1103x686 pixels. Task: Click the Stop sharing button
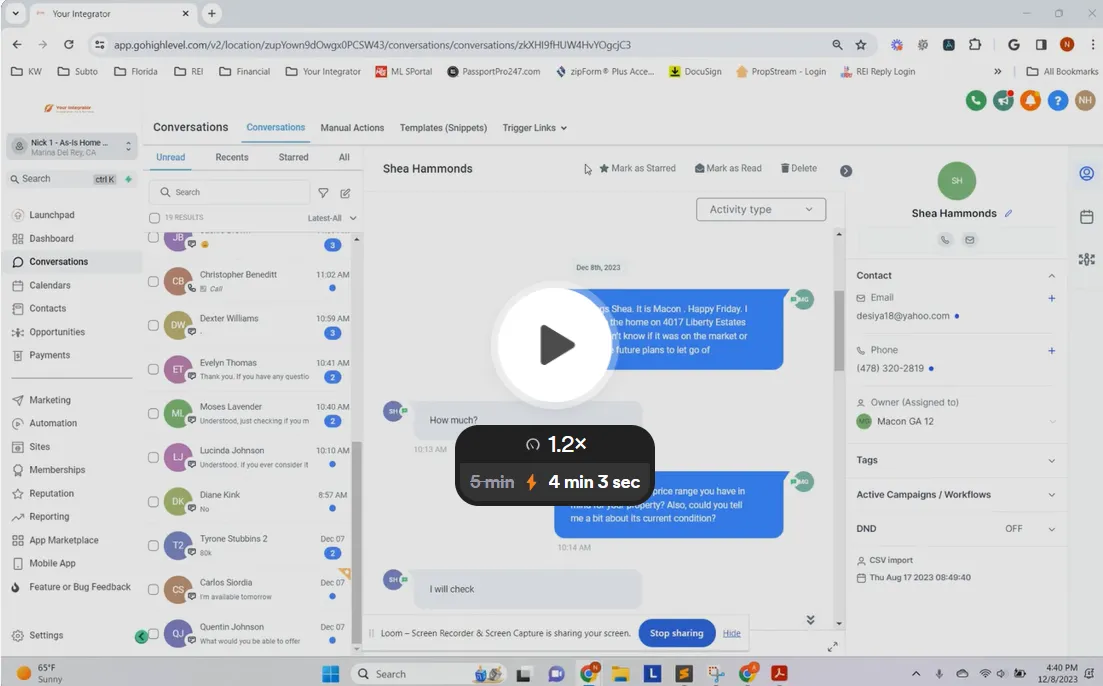pos(677,633)
